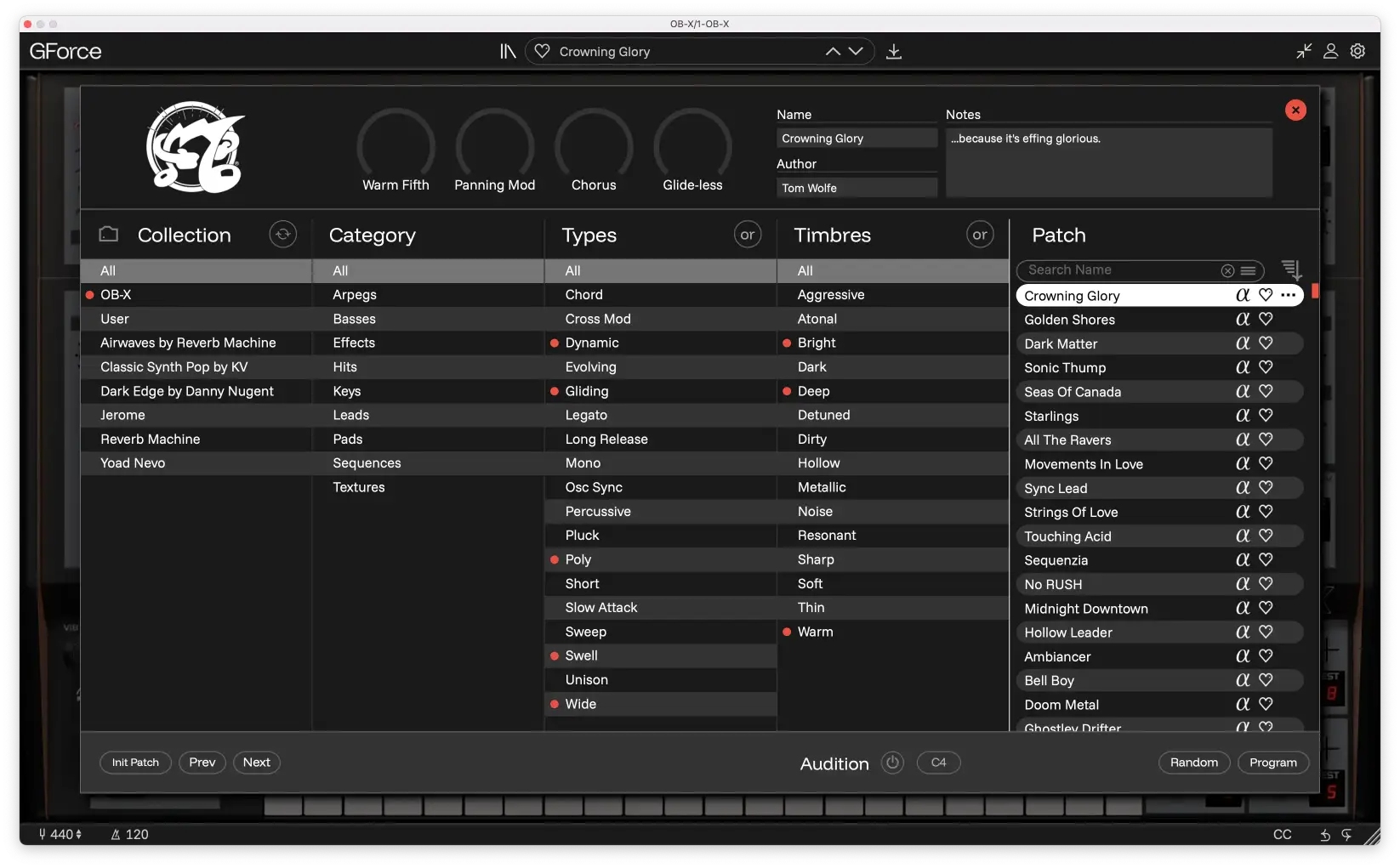The width and height of the screenshot is (1400, 868).
Task: Select the Pads category
Action: coord(428,440)
